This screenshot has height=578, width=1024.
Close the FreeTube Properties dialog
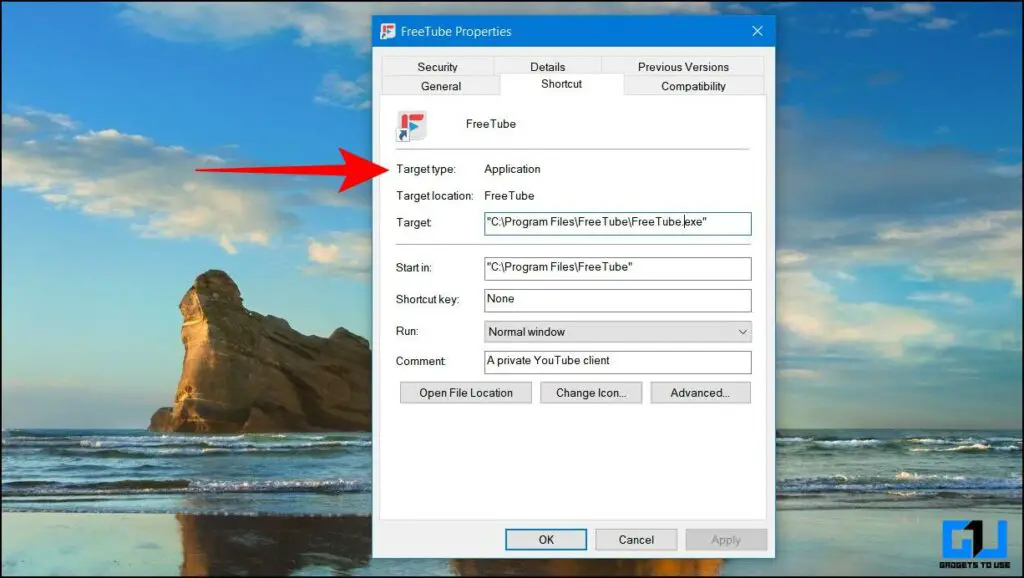click(x=758, y=31)
